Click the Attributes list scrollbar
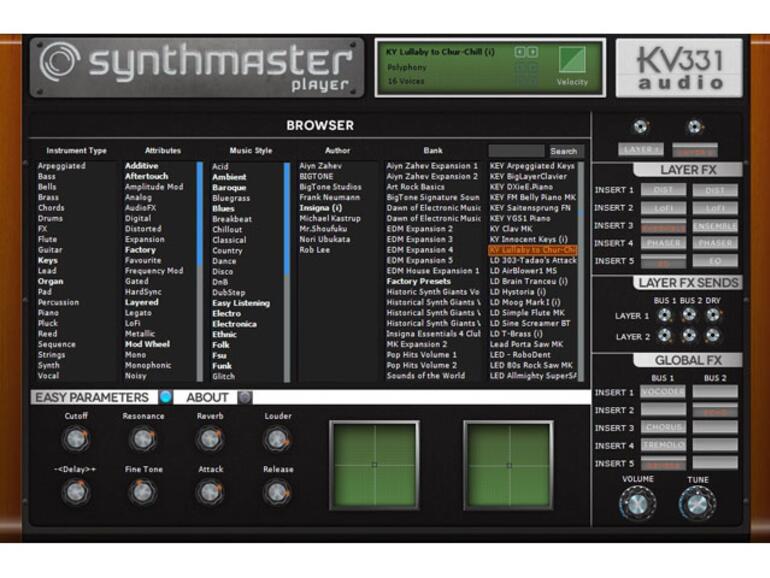The width and height of the screenshot is (770, 578). coord(199,272)
